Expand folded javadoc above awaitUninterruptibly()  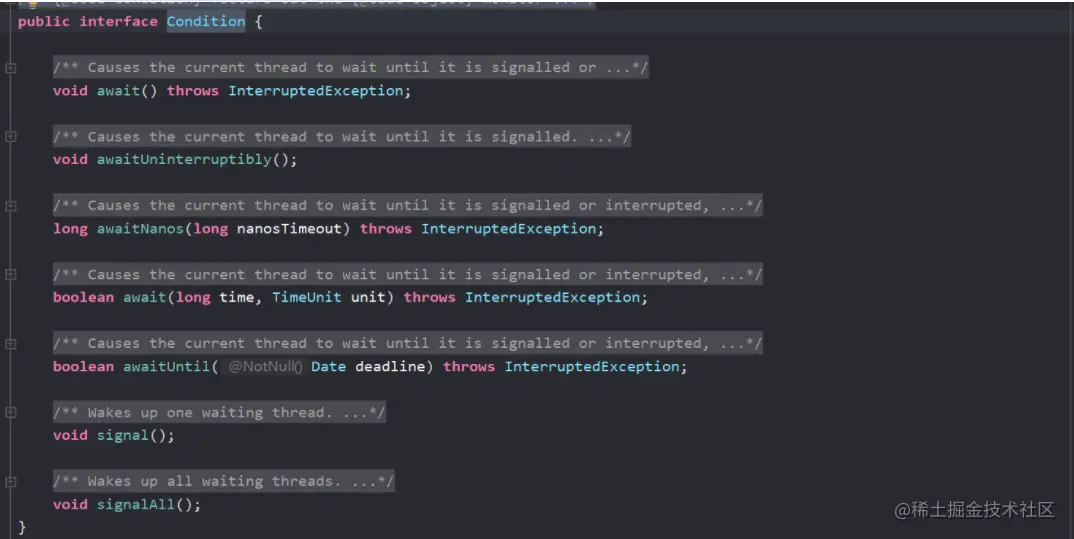(x=10, y=136)
